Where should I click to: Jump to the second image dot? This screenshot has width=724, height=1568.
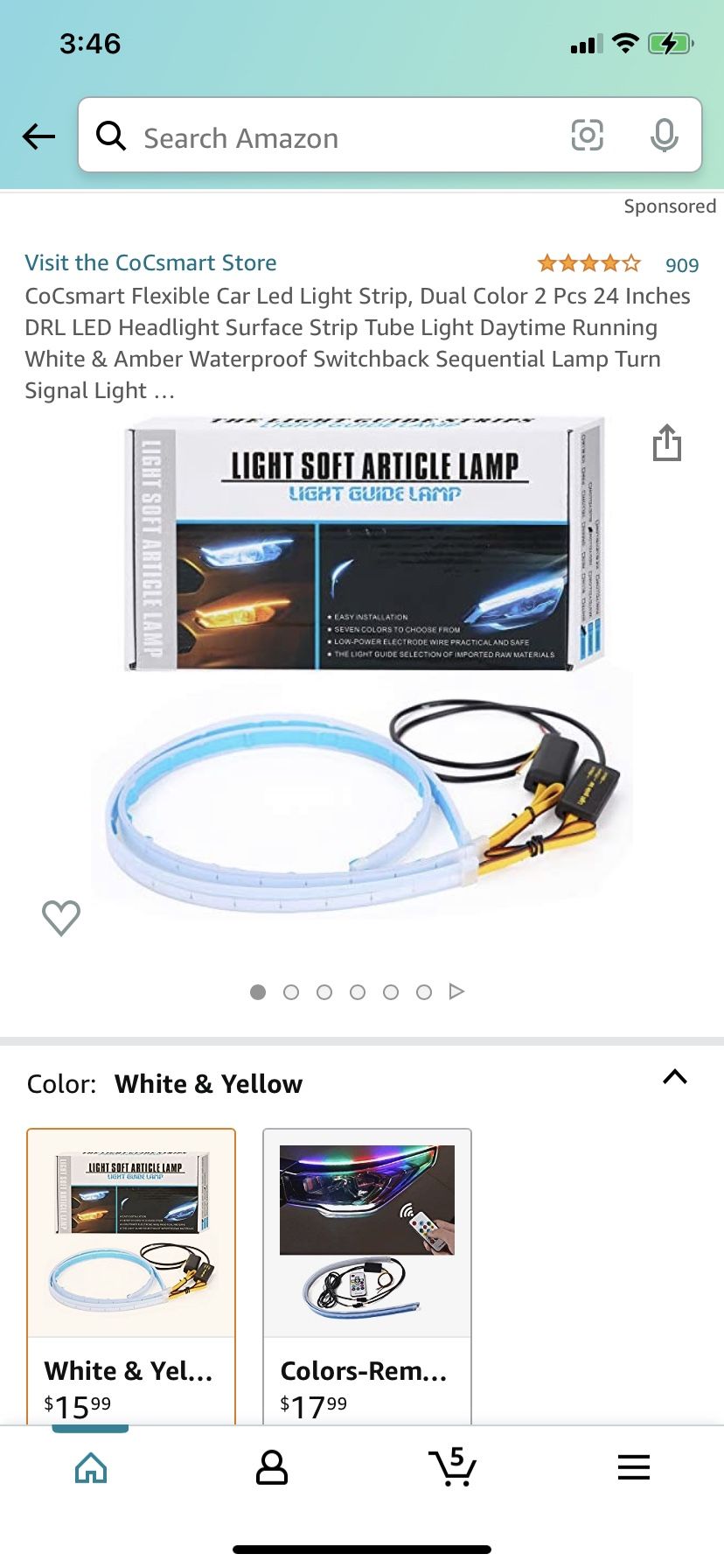pyautogui.click(x=291, y=992)
